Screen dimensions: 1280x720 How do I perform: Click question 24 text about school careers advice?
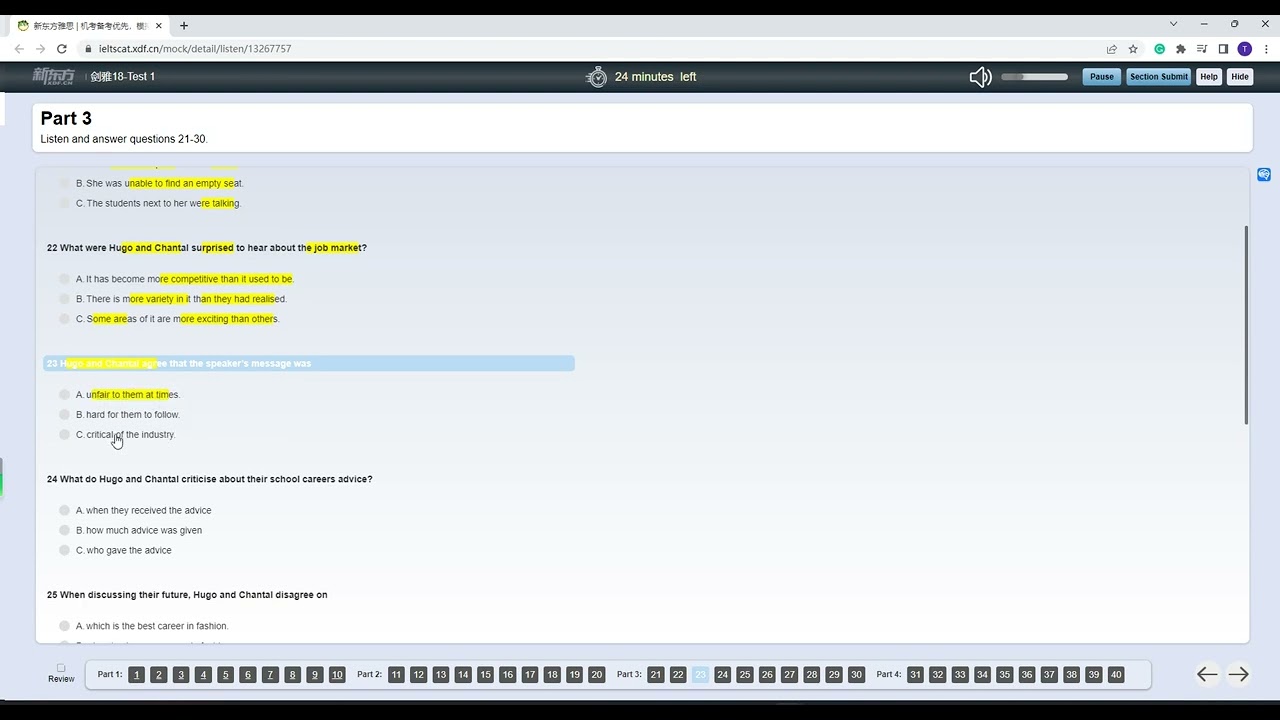(x=210, y=479)
